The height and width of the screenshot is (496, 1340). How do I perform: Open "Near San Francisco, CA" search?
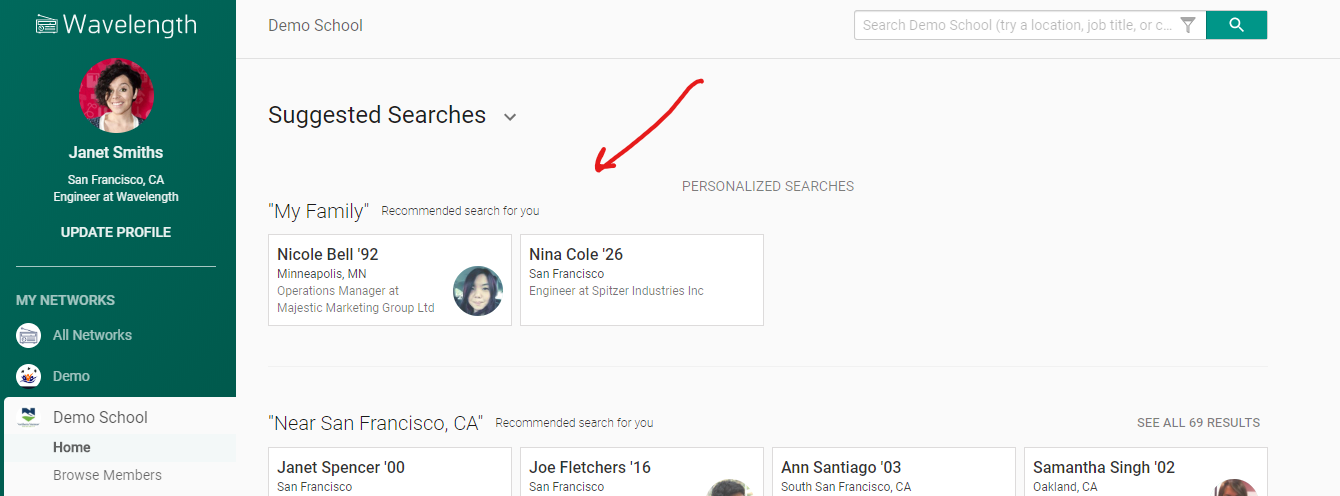click(x=376, y=423)
